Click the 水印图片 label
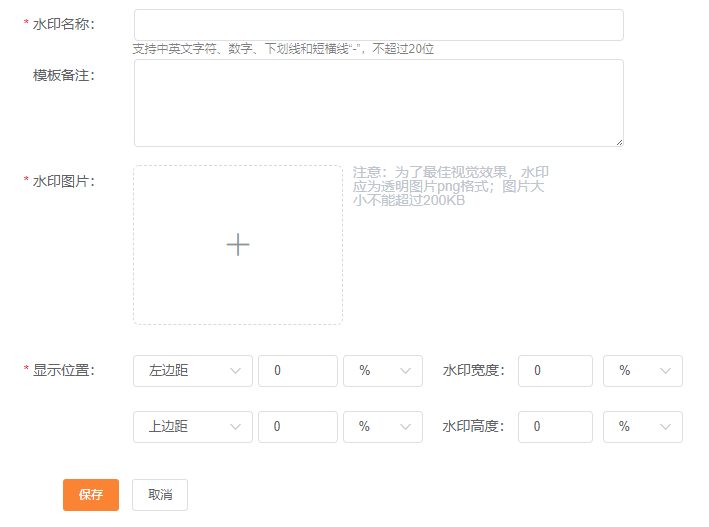709x527 pixels. coord(63,181)
